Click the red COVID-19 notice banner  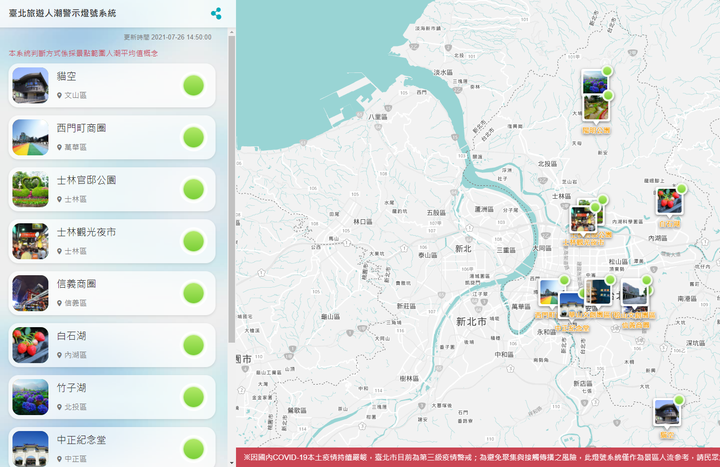point(478,457)
